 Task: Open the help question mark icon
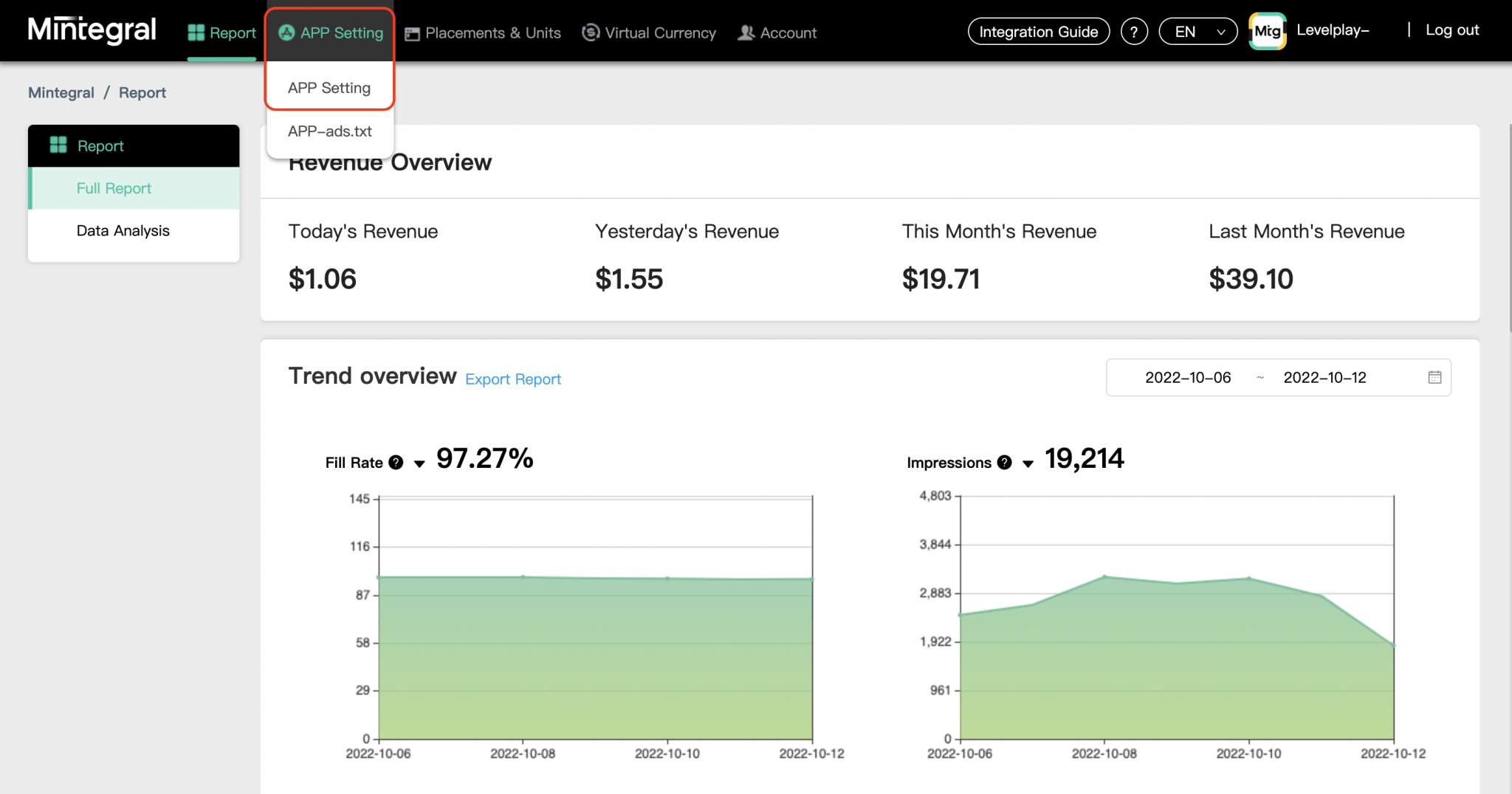[x=1135, y=30]
